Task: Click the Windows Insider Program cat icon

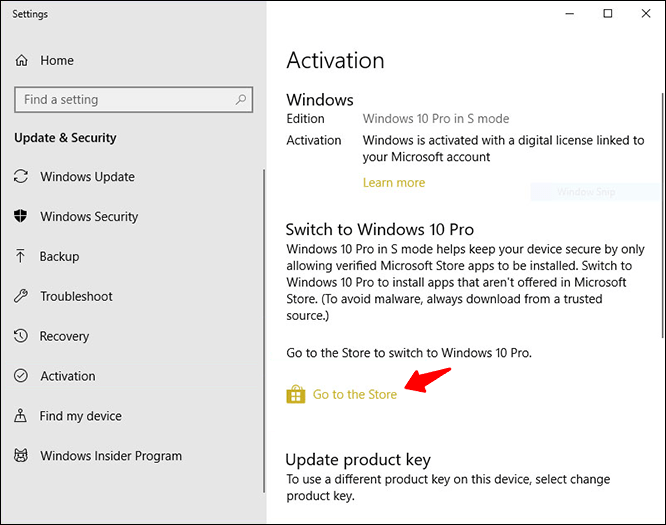Action: pos(21,455)
